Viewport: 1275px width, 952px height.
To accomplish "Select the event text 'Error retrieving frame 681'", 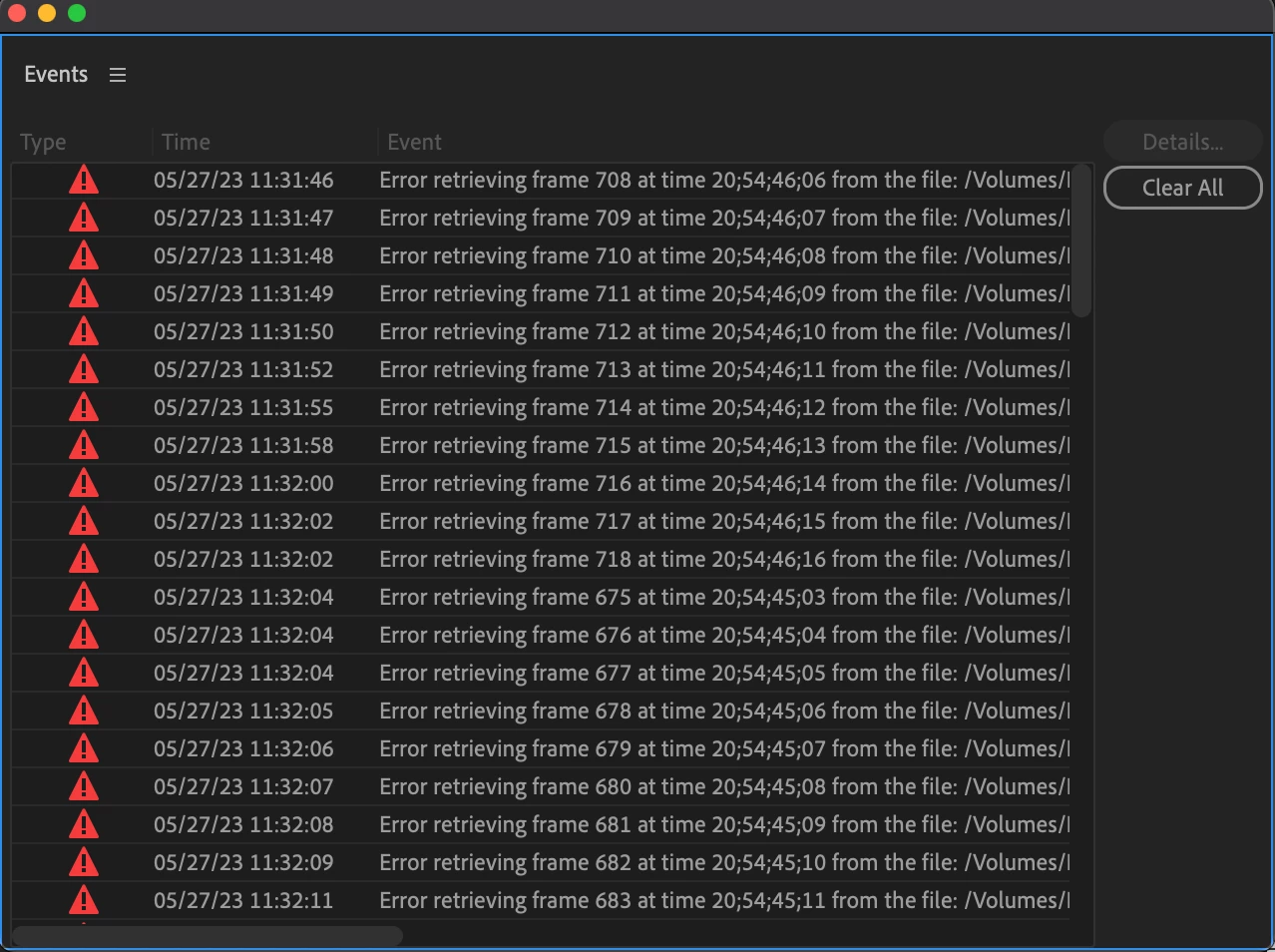I will [506, 825].
